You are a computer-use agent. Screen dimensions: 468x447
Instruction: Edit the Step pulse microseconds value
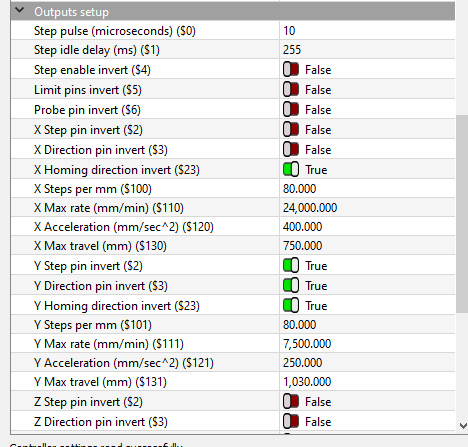[367, 31]
